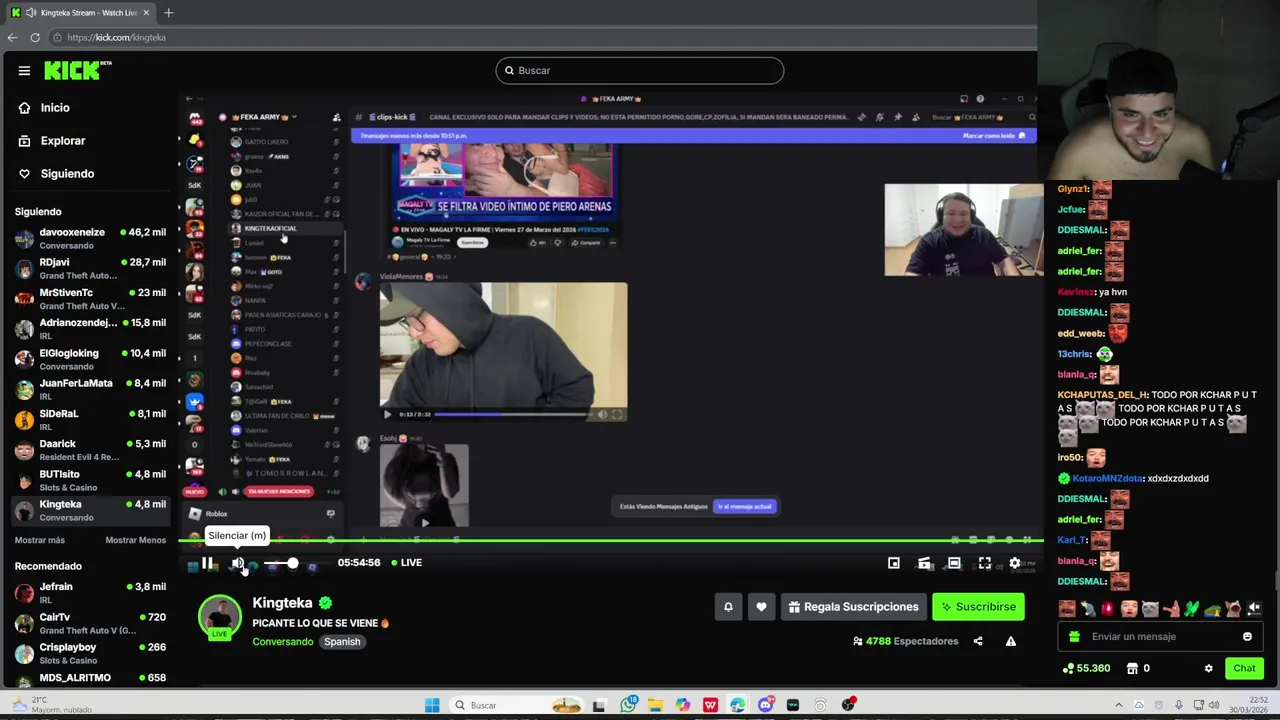The image size is (1280, 720).
Task: Open MrStivenTc channel in sidebar
Action: pos(90,299)
